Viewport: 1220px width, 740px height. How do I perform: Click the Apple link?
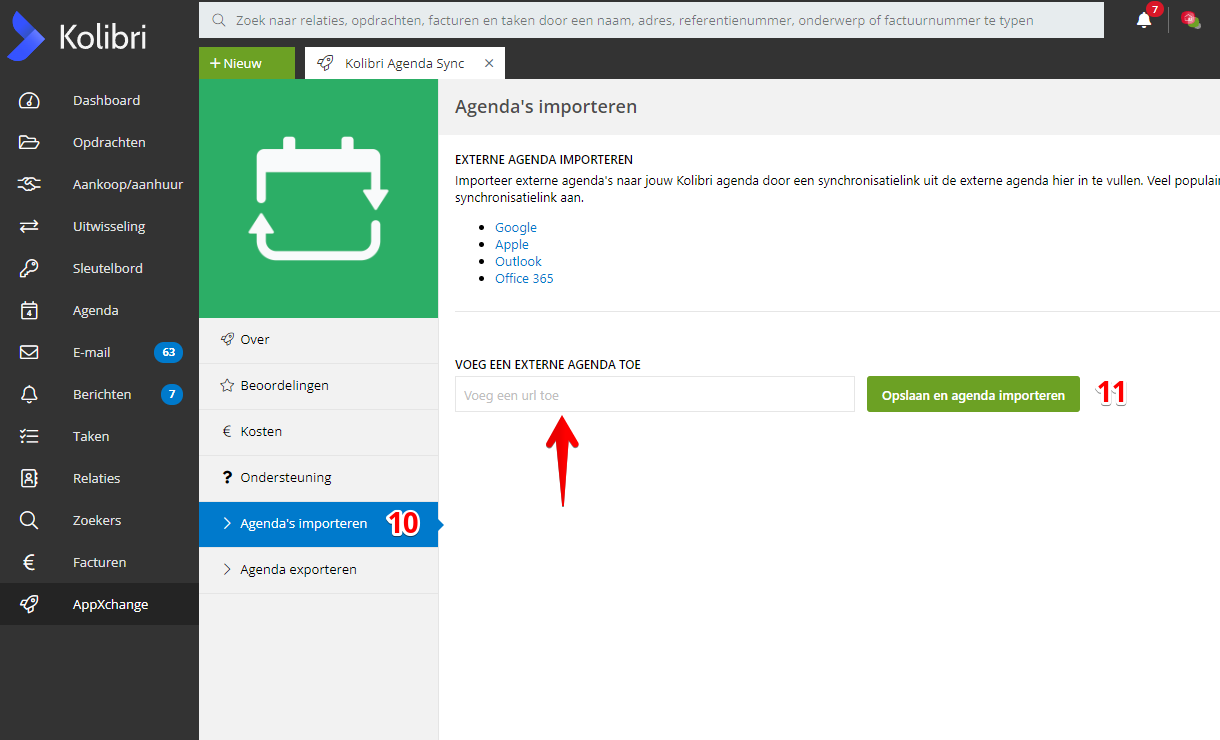(512, 244)
